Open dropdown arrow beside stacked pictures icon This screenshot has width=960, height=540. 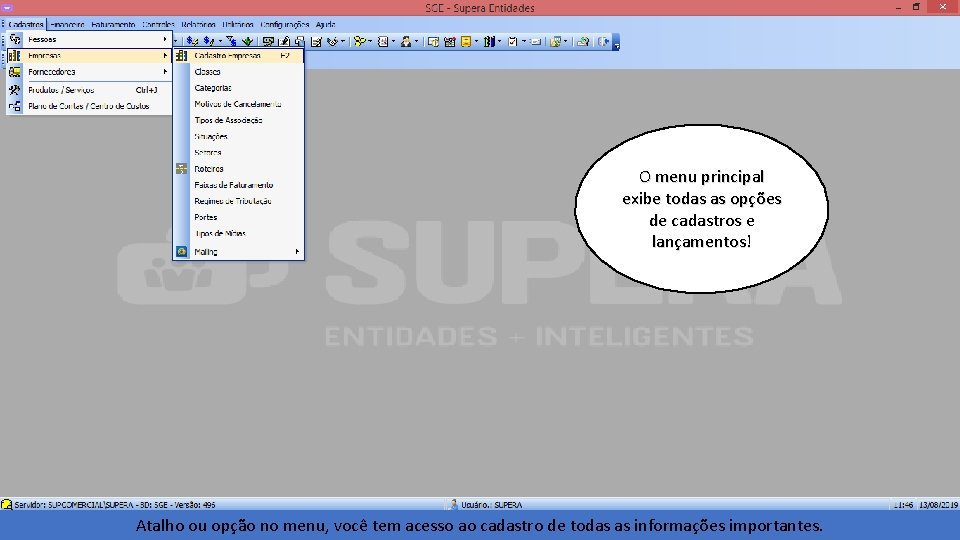click(565, 42)
